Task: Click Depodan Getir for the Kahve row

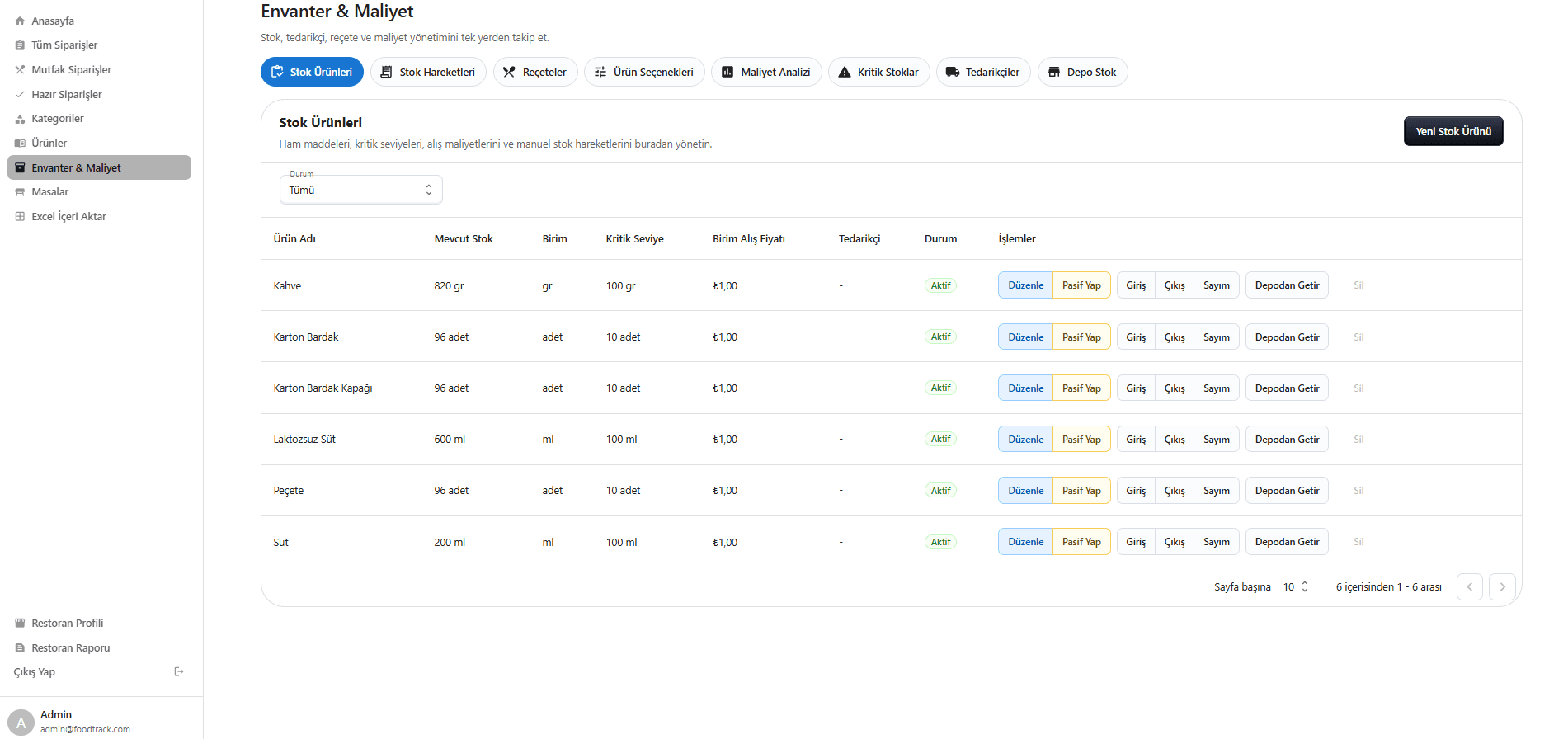Action: click(x=1287, y=285)
